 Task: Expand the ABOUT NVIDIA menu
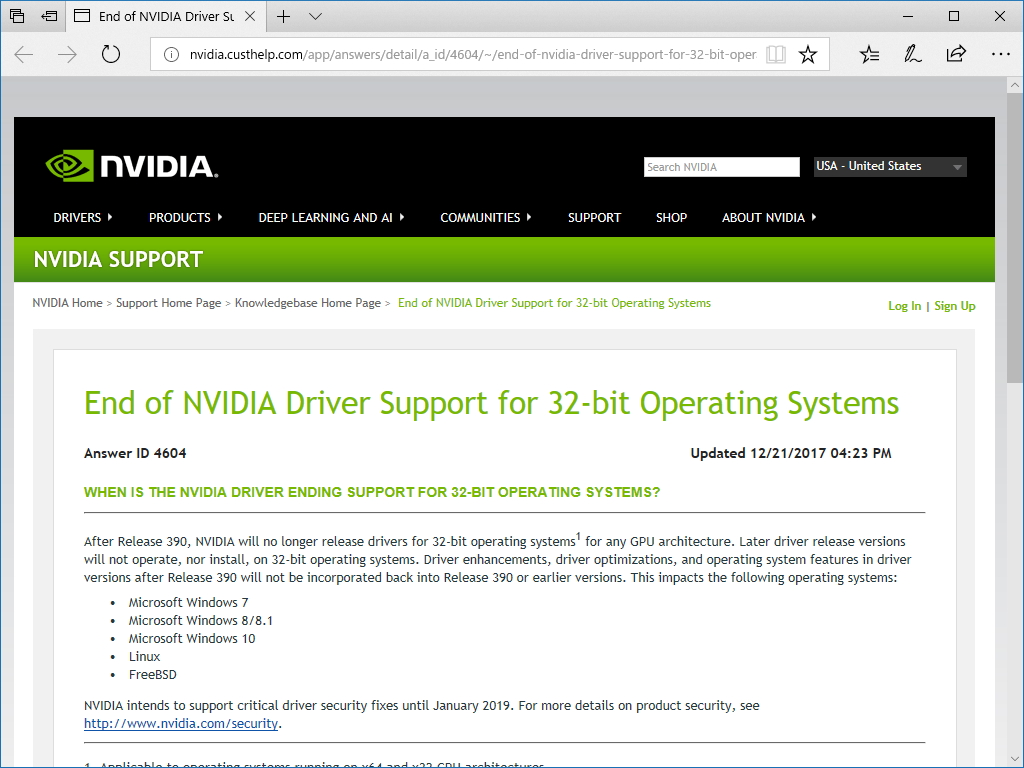(x=769, y=217)
